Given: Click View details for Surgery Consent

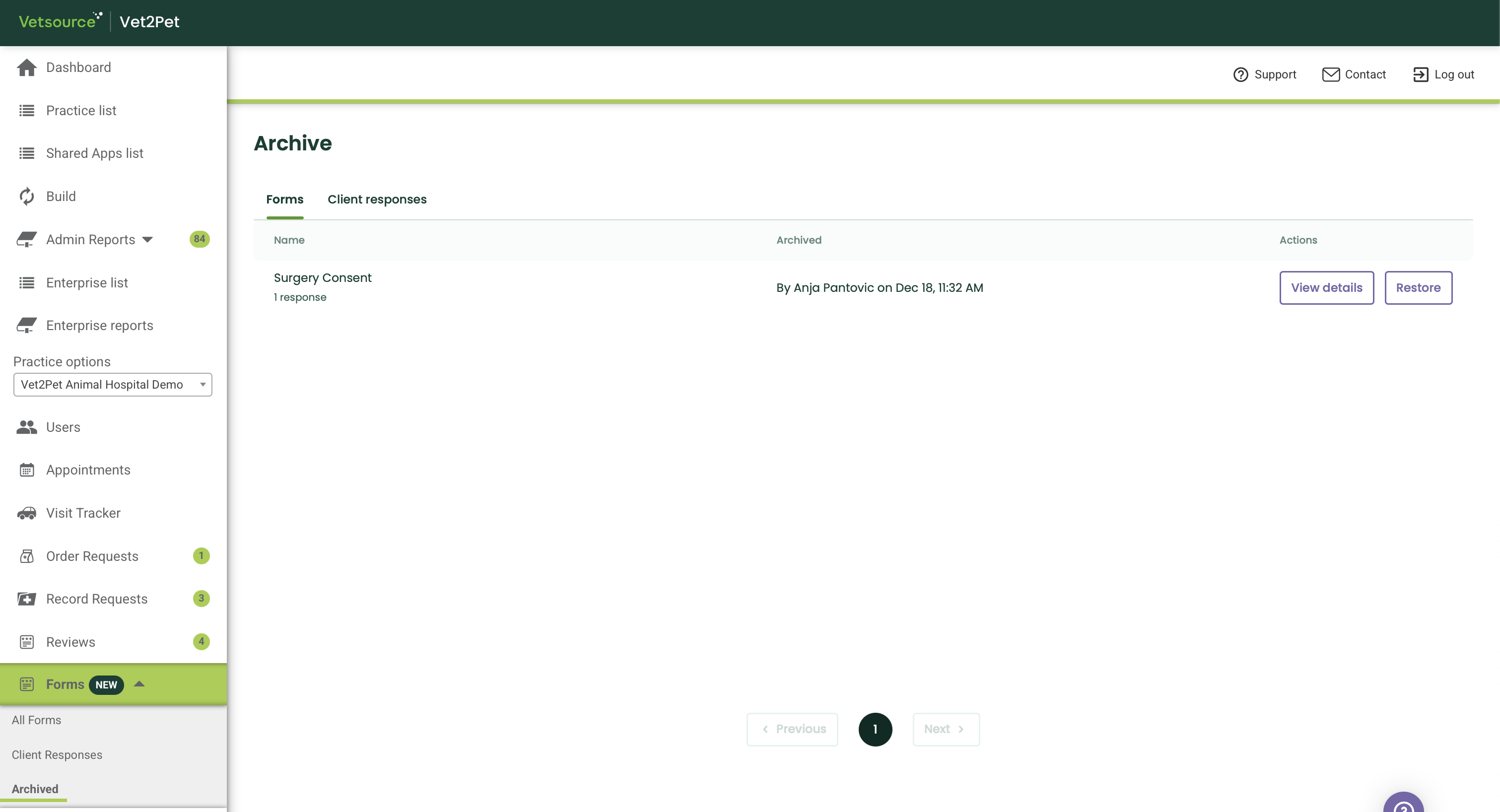Looking at the screenshot, I should 1326,287.
